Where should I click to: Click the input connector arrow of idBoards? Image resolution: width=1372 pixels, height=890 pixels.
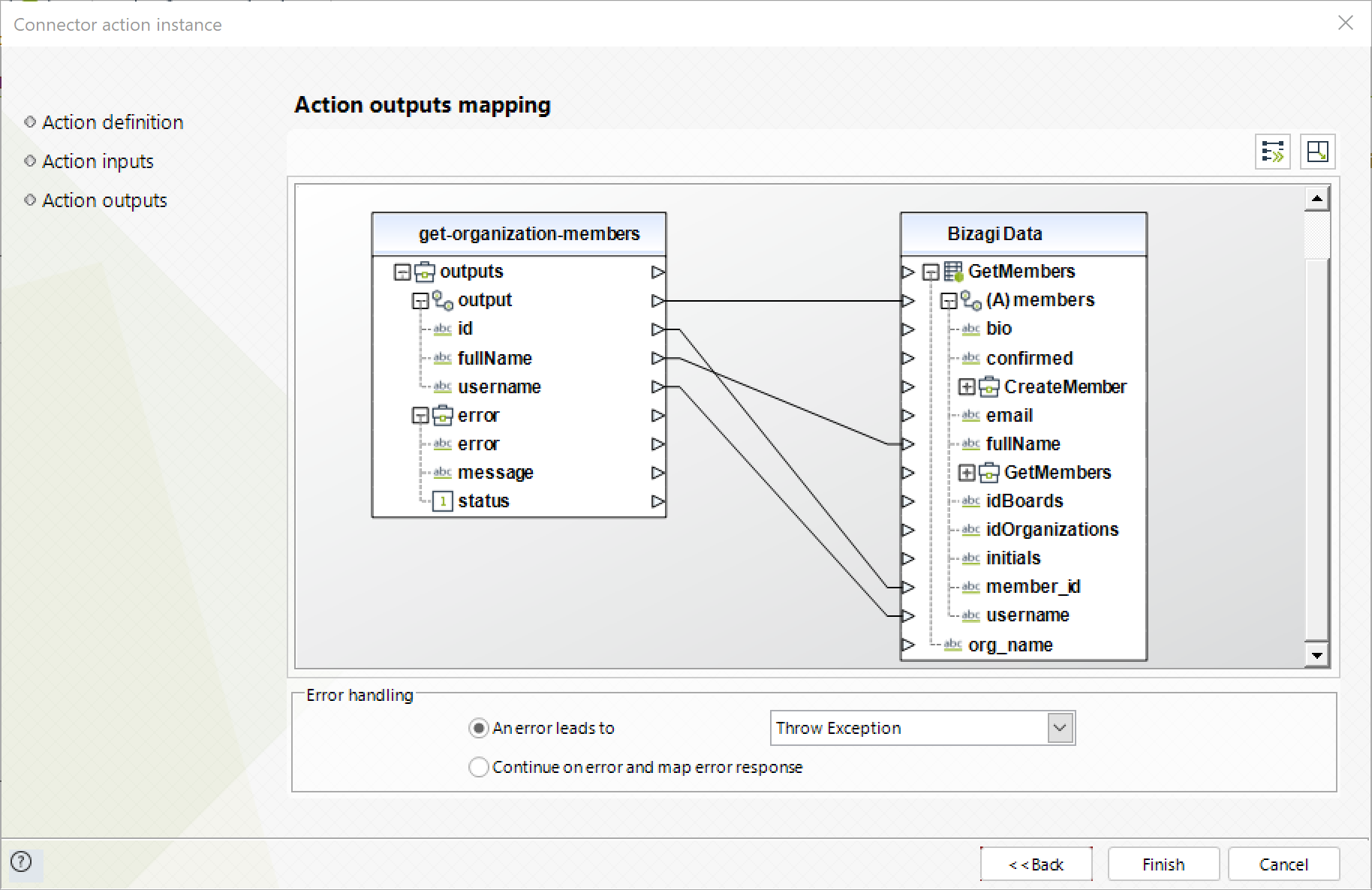[908, 501]
